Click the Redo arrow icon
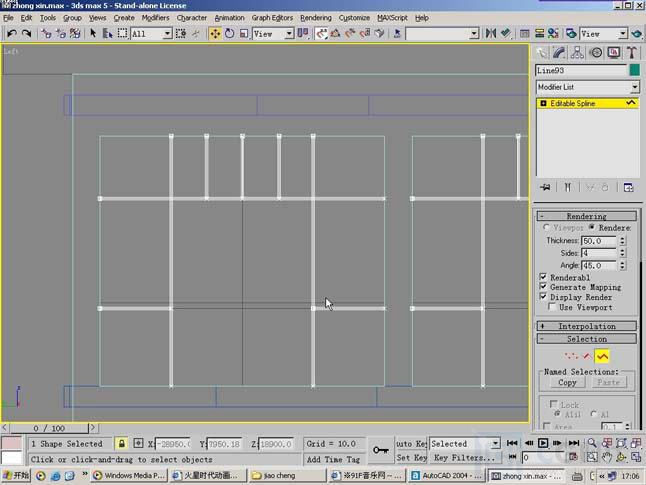 (26, 33)
